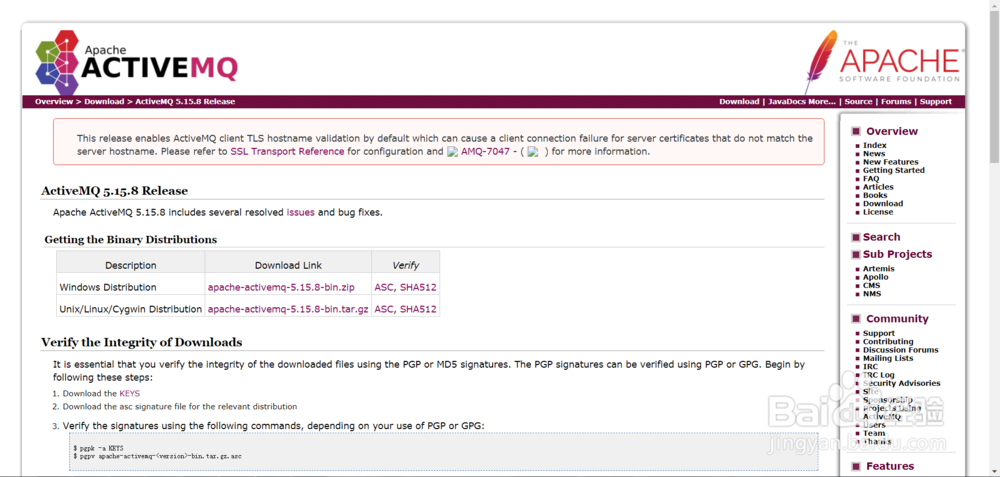This screenshot has width=1000, height=477.
Task: Open JavaDocs More... in the top navigation
Action: click(x=802, y=101)
